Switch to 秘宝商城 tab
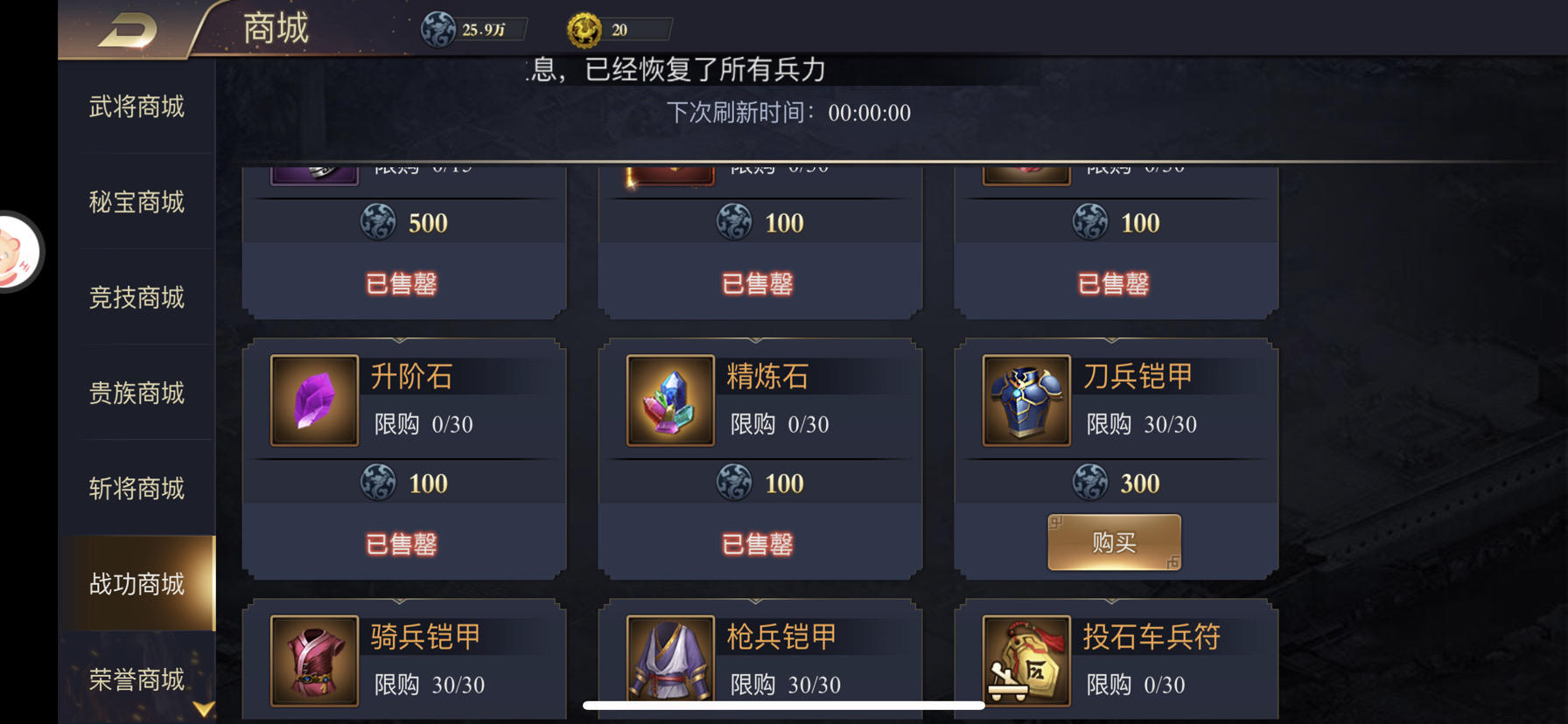Viewport: 1568px width, 724px height. click(136, 202)
